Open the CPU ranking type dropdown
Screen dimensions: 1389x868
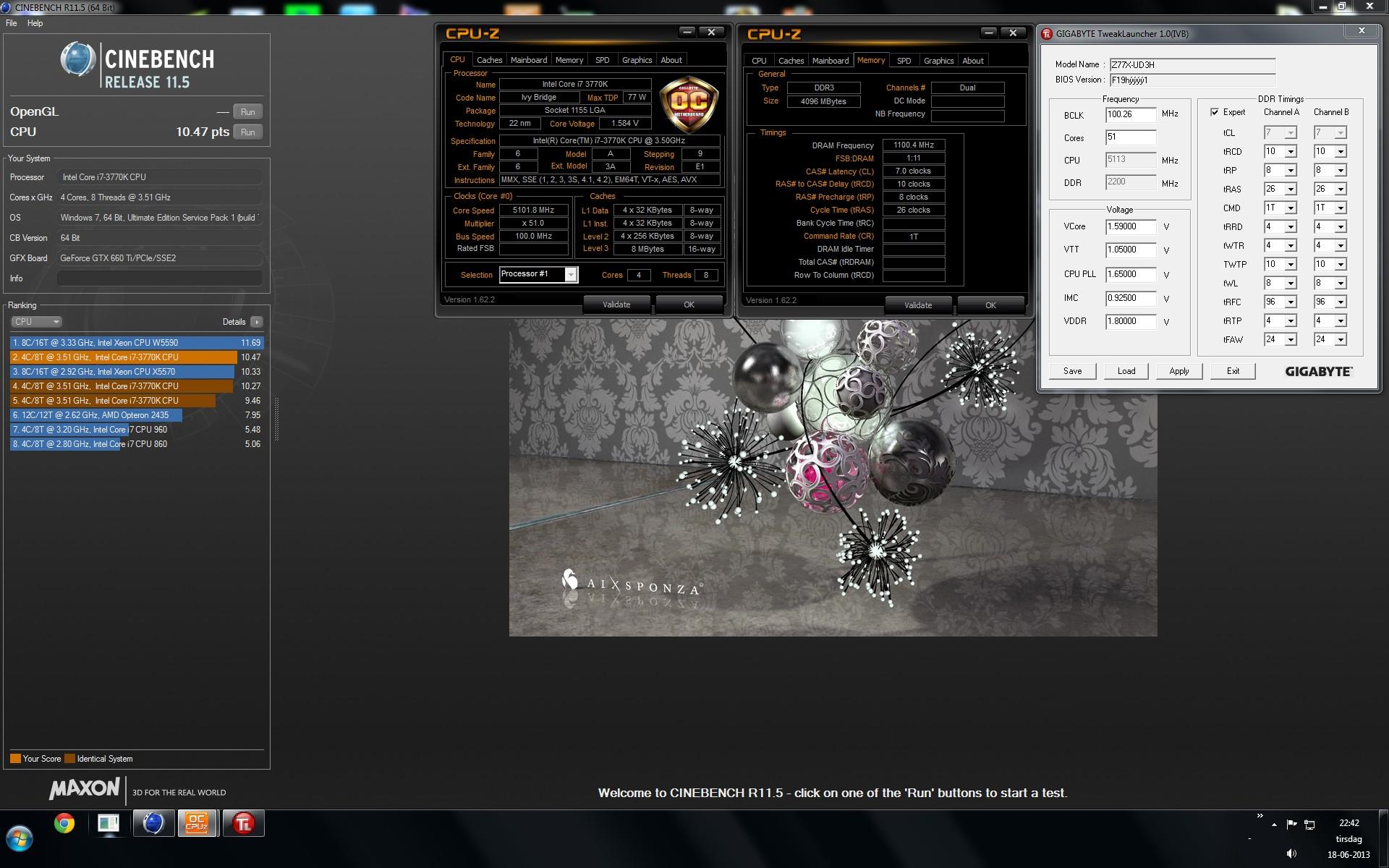point(36,322)
